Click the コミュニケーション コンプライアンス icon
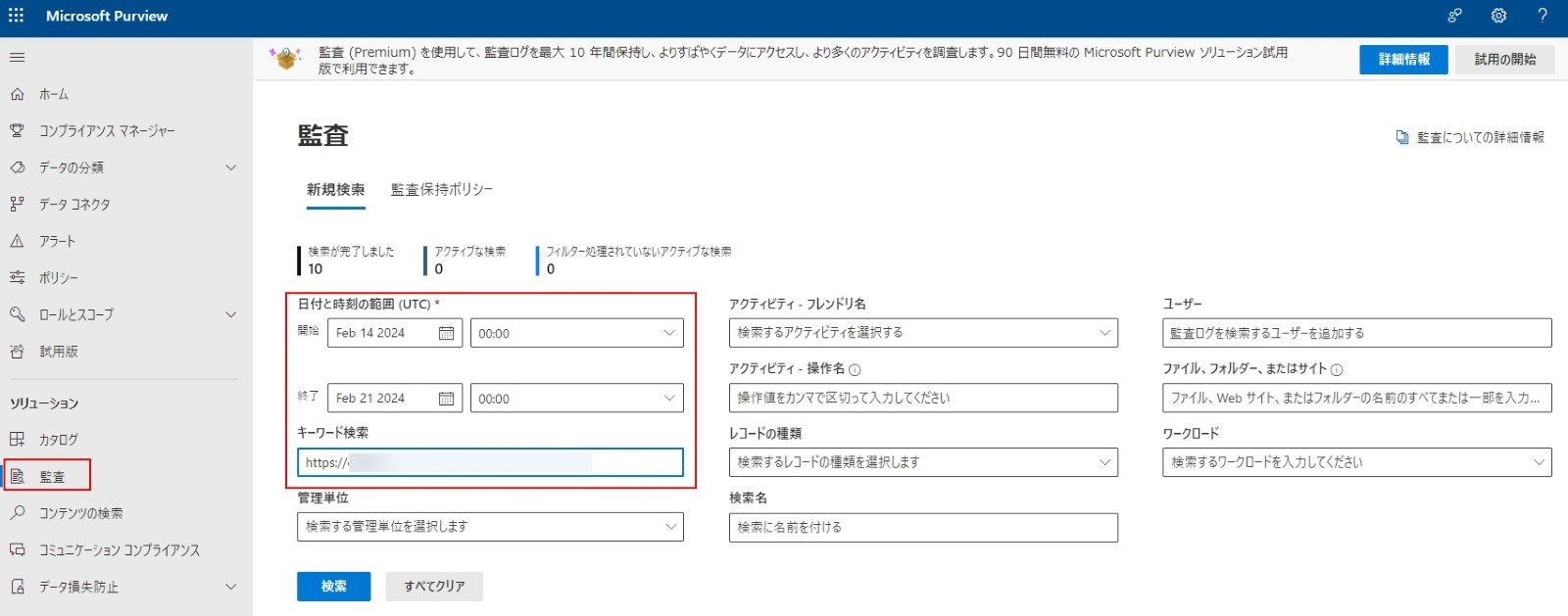The width and height of the screenshot is (1568, 616). tap(17, 550)
